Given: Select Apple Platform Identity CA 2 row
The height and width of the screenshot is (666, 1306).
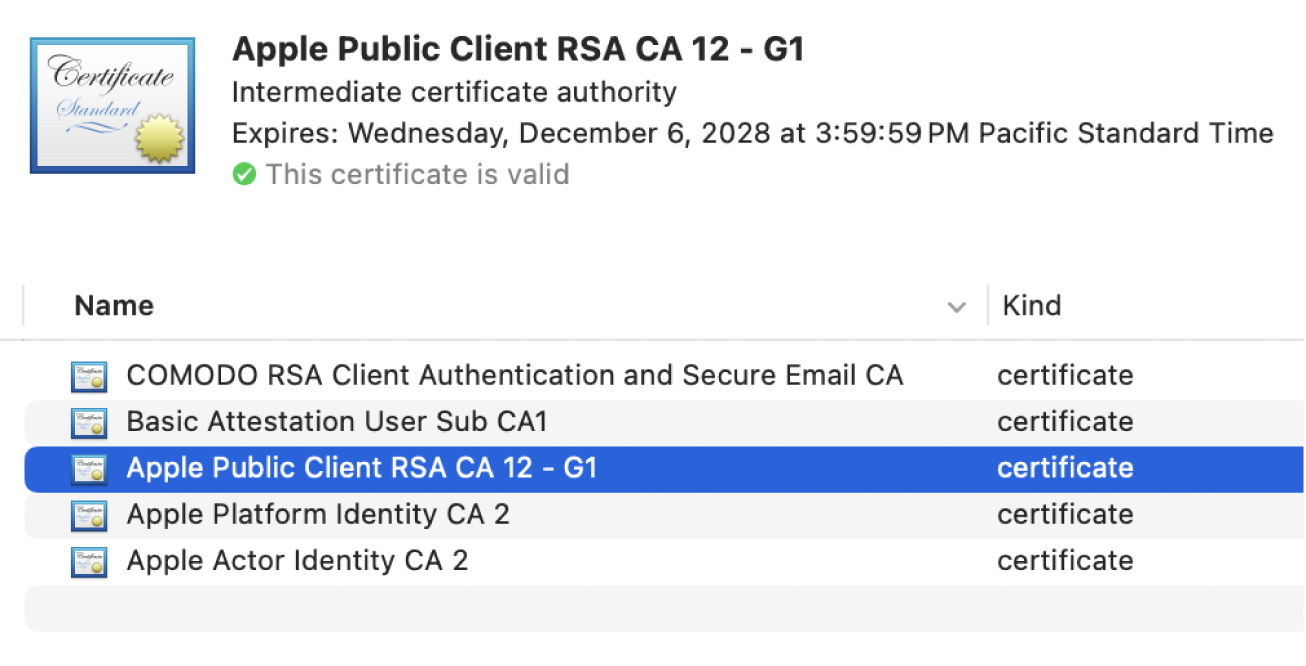Looking at the screenshot, I should pos(317,514).
